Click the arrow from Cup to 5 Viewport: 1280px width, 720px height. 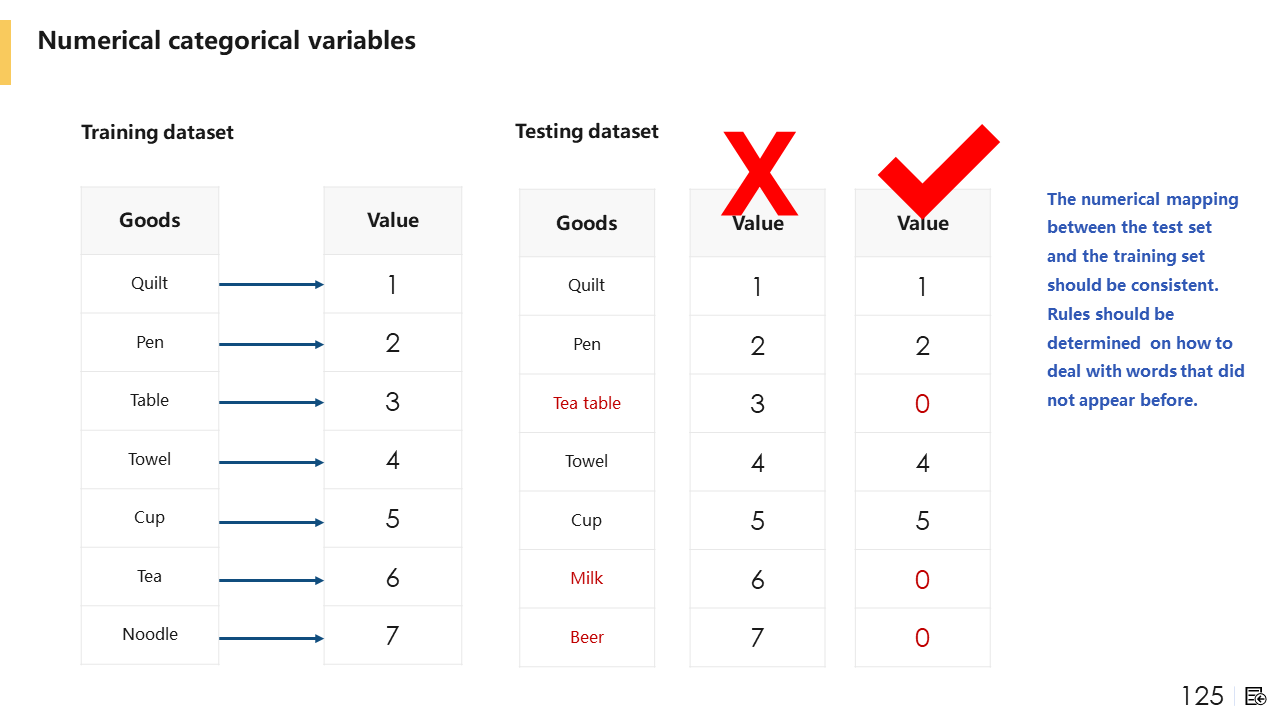[271, 522]
